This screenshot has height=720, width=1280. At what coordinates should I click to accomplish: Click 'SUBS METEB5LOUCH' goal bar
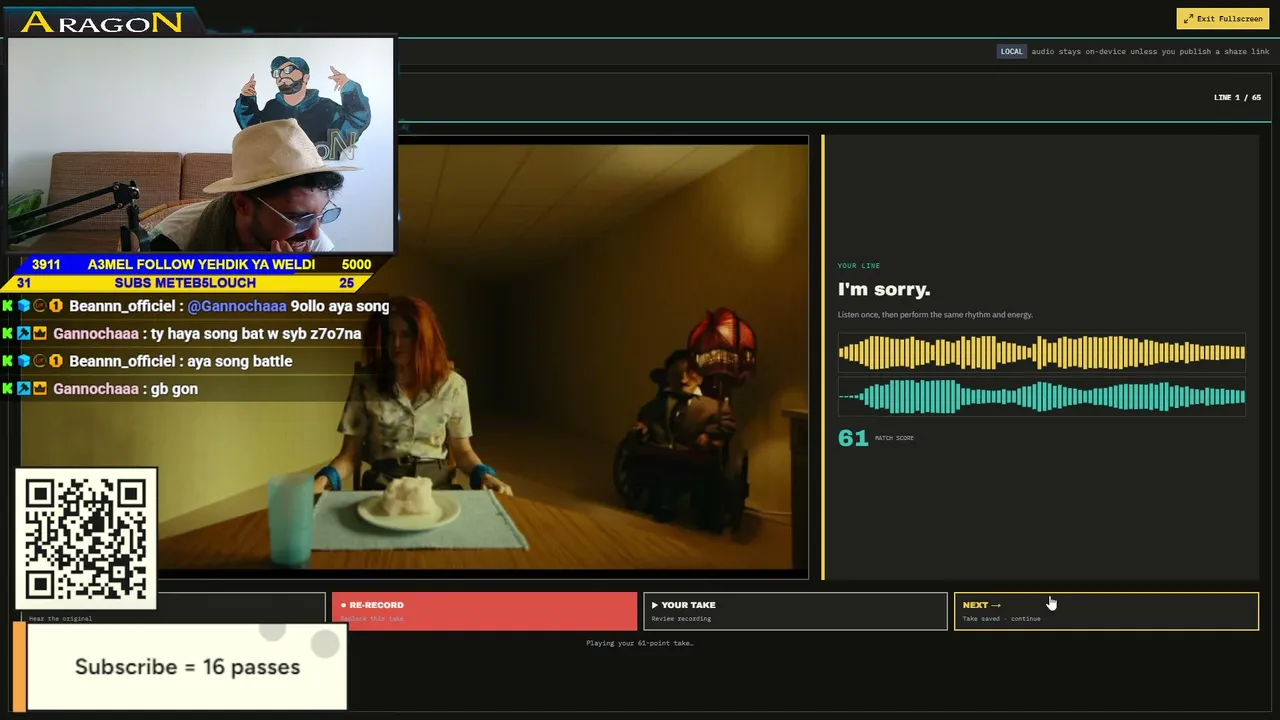[x=185, y=283]
